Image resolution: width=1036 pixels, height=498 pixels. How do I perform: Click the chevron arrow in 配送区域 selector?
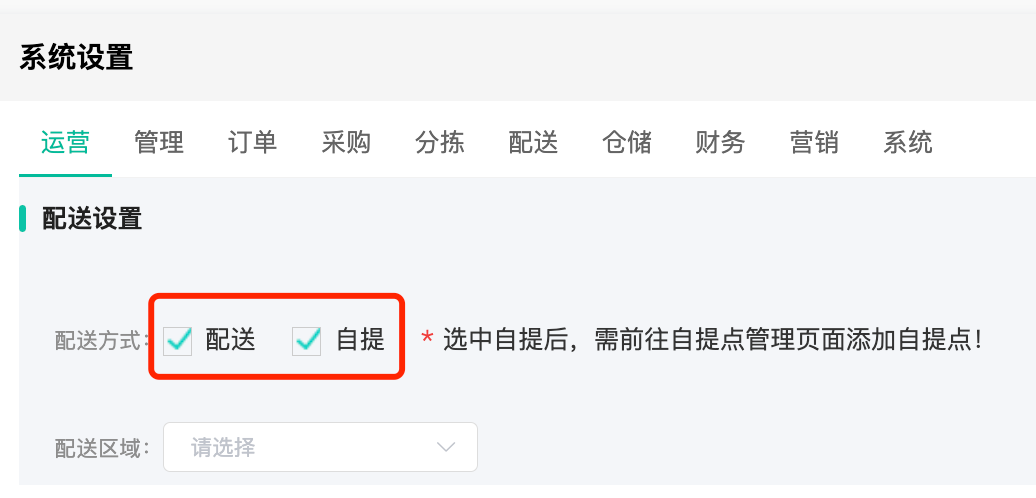pyautogui.click(x=446, y=447)
